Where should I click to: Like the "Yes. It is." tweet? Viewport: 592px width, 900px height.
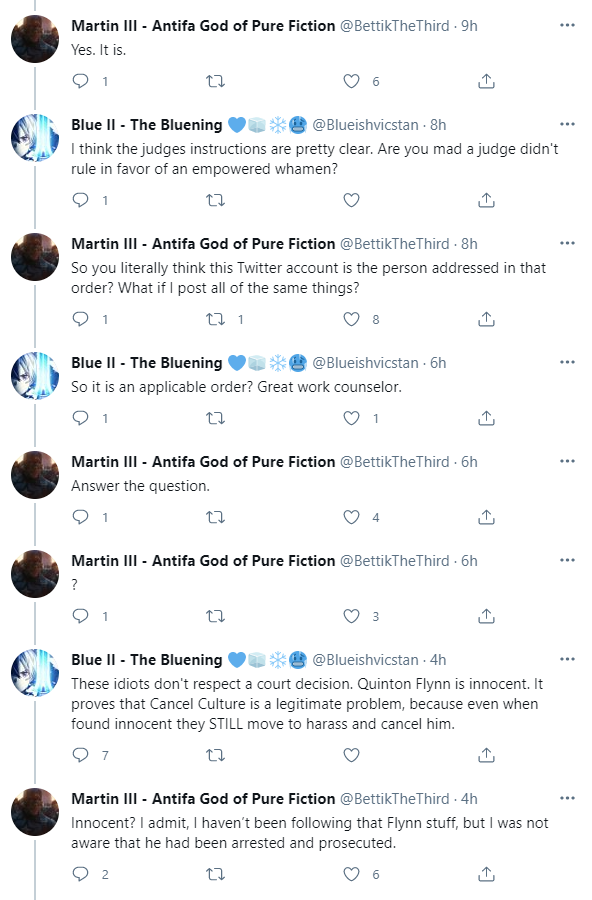(351, 81)
